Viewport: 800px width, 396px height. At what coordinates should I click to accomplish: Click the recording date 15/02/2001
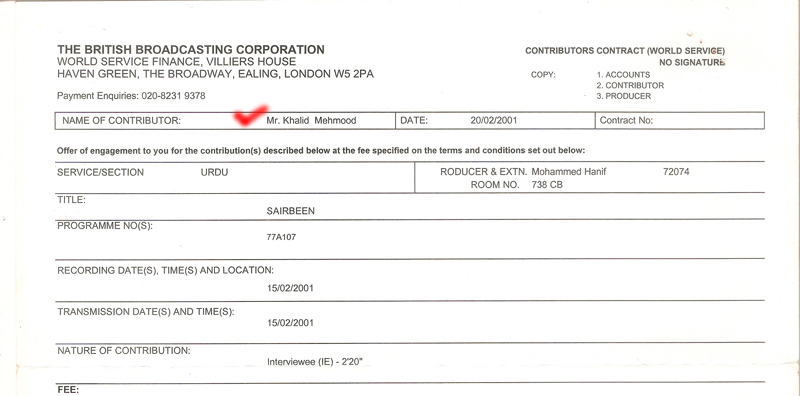coord(290,288)
